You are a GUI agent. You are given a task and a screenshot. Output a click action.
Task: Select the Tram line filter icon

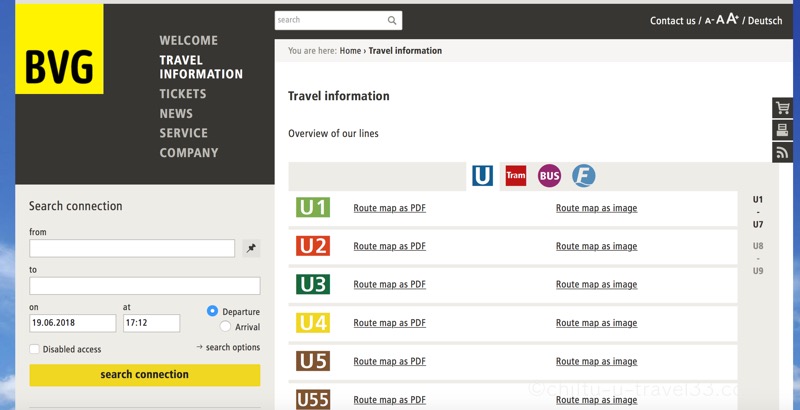click(516, 176)
